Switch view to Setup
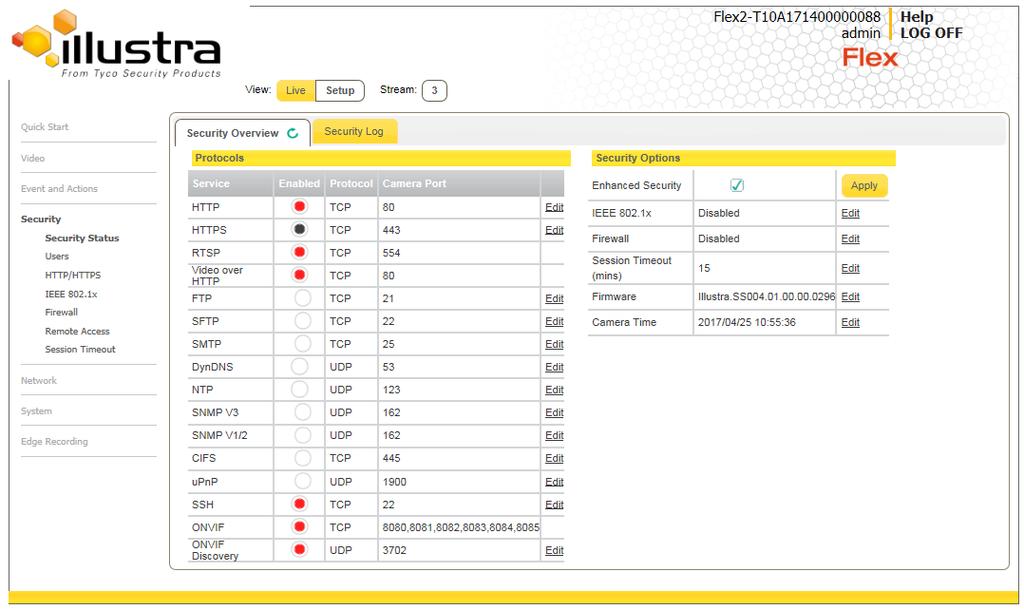Viewport: 1024px width, 610px height. [x=340, y=91]
